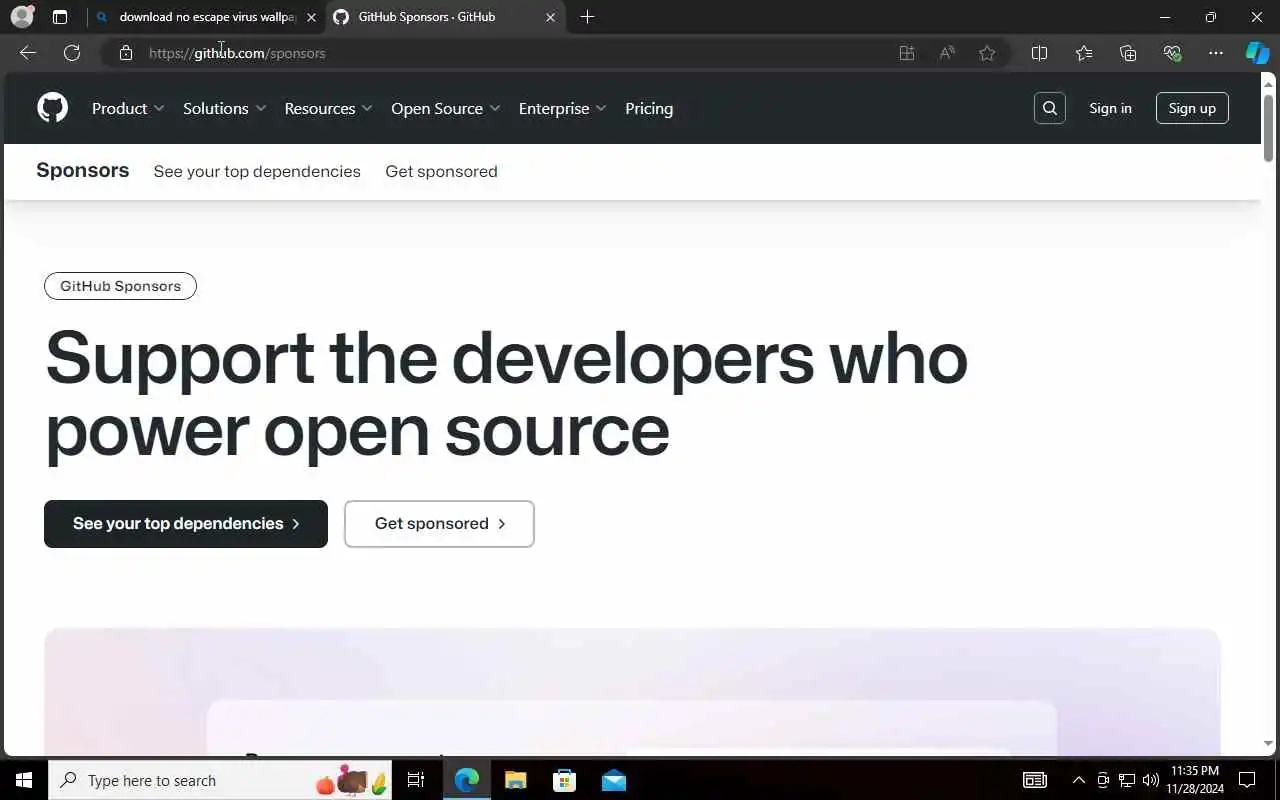Expand the Solutions dropdown
This screenshot has height=800, width=1280.
(225, 108)
